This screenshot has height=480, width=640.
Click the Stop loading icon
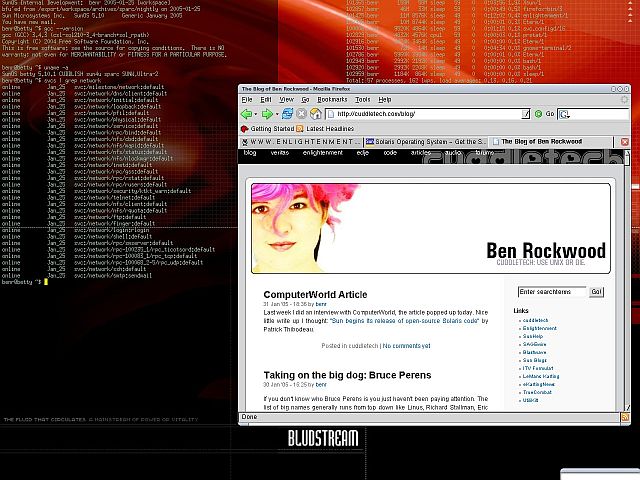click(x=302, y=114)
